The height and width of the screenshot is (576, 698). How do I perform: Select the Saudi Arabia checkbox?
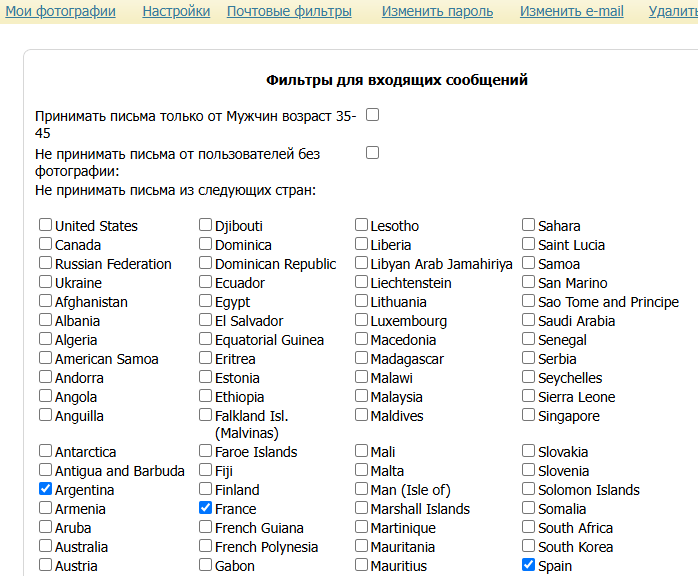point(529,321)
